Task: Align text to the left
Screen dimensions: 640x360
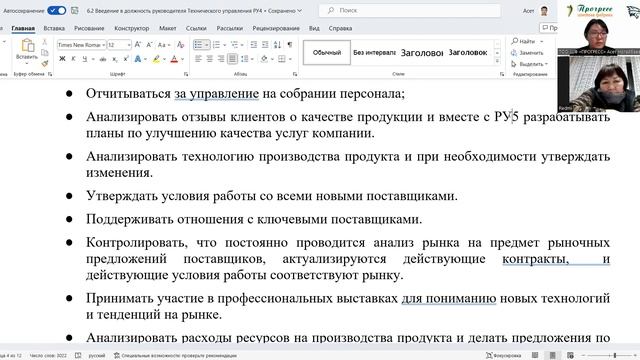Action: (x=198, y=59)
